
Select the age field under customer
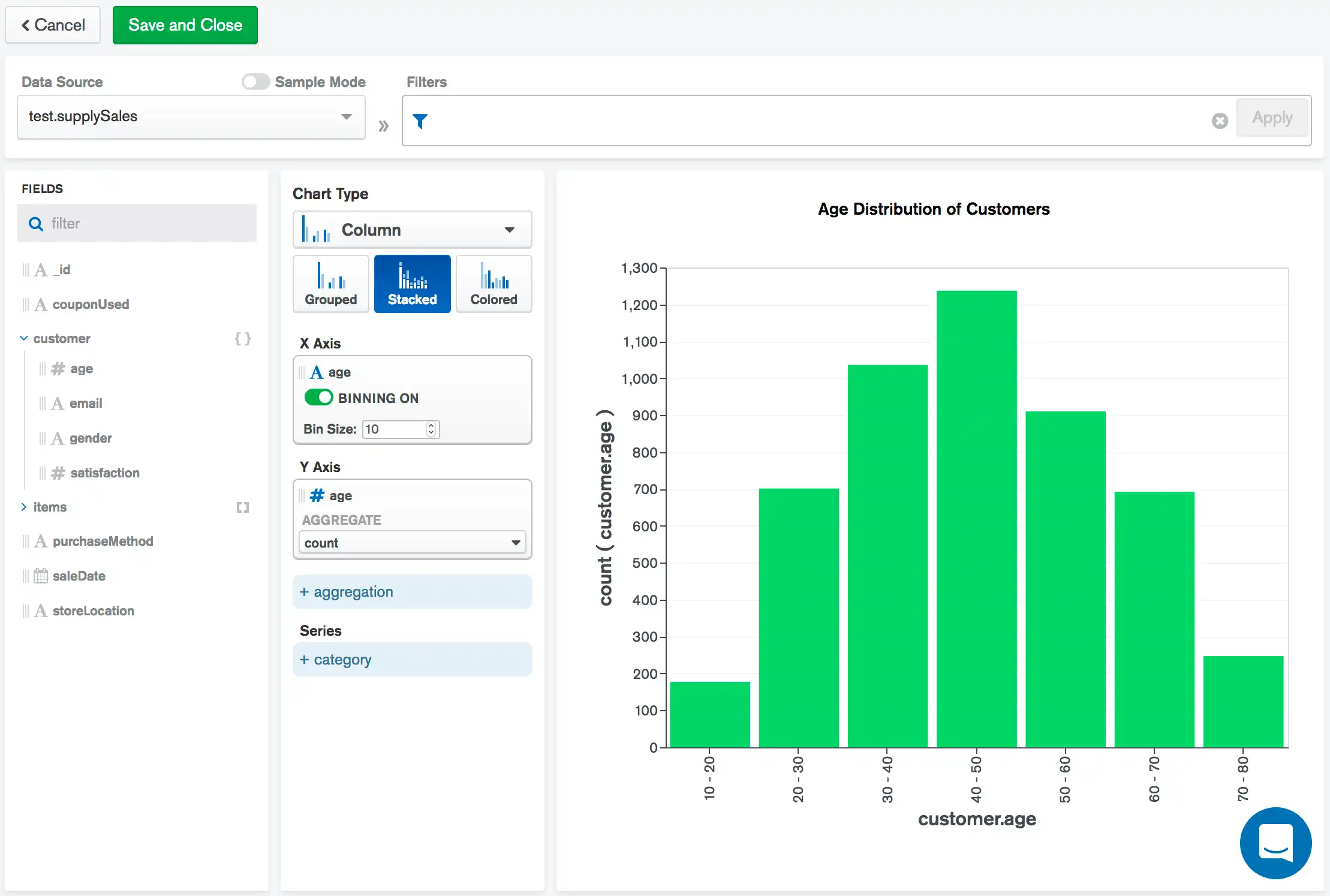pos(82,368)
